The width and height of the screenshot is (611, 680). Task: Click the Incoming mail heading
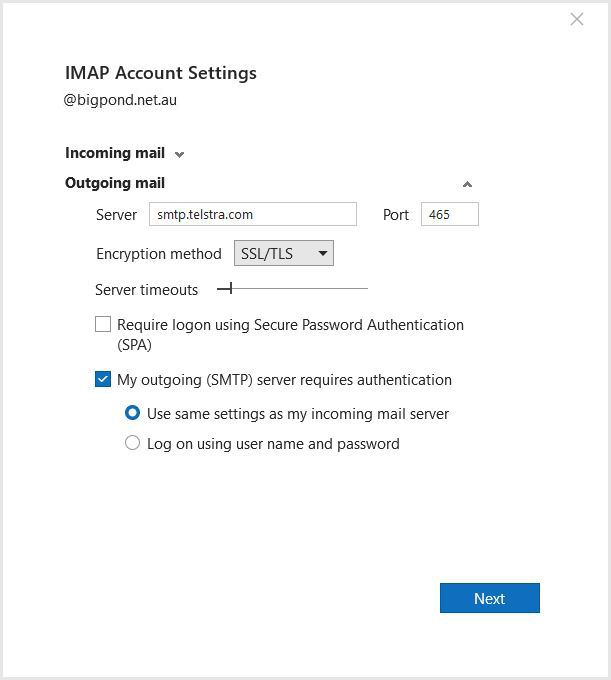click(115, 153)
